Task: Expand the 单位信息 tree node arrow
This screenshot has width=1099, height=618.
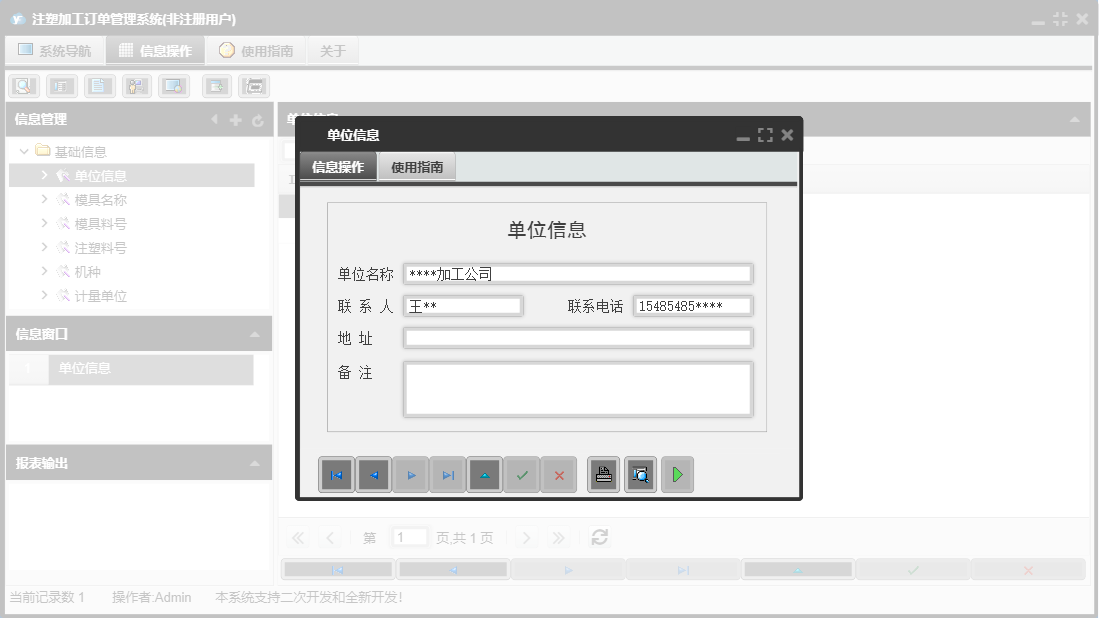Action: pos(44,175)
